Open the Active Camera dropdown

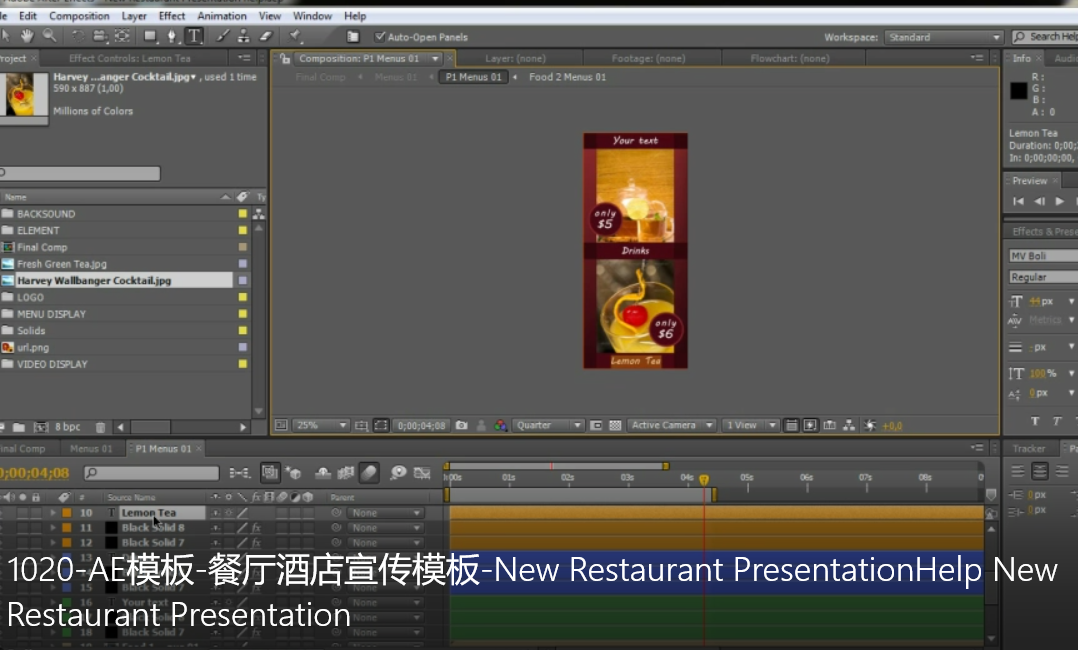672,426
